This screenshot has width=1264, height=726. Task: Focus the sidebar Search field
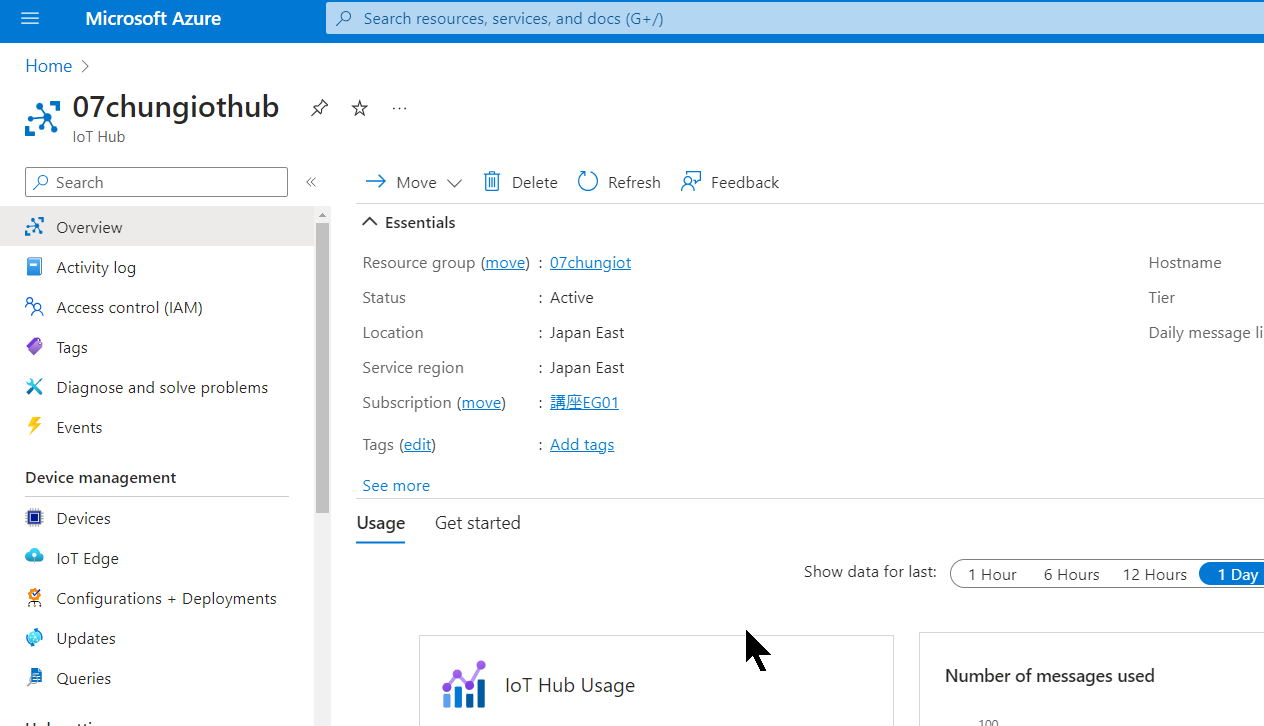[x=156, y=182]
